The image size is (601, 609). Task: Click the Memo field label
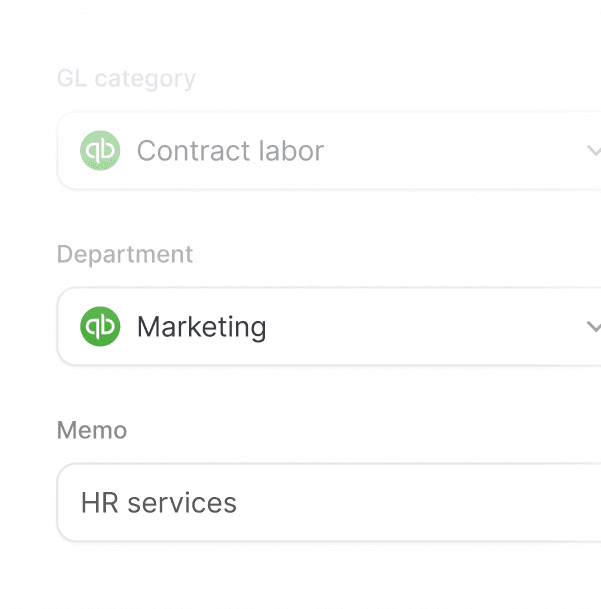click(x=91, y=431)
